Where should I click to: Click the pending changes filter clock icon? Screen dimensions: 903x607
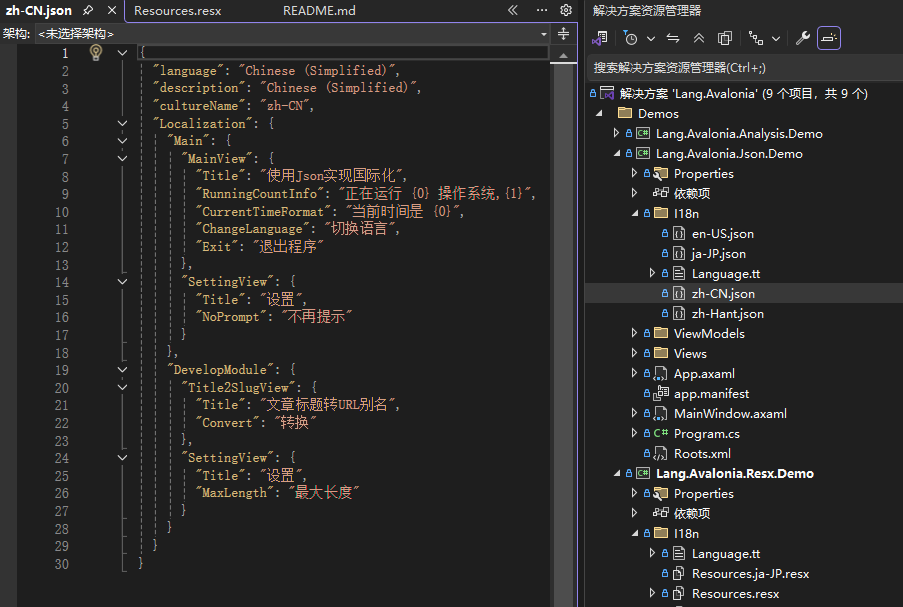coord(631,37)
